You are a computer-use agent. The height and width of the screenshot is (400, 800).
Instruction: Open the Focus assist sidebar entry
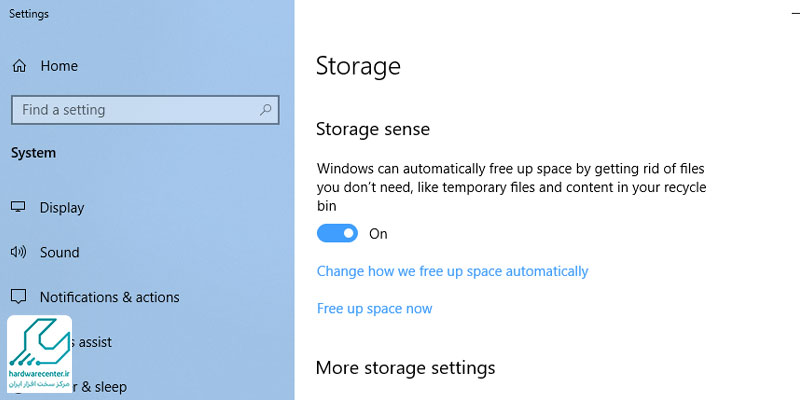pyautogui.click(x=92, y=342)
